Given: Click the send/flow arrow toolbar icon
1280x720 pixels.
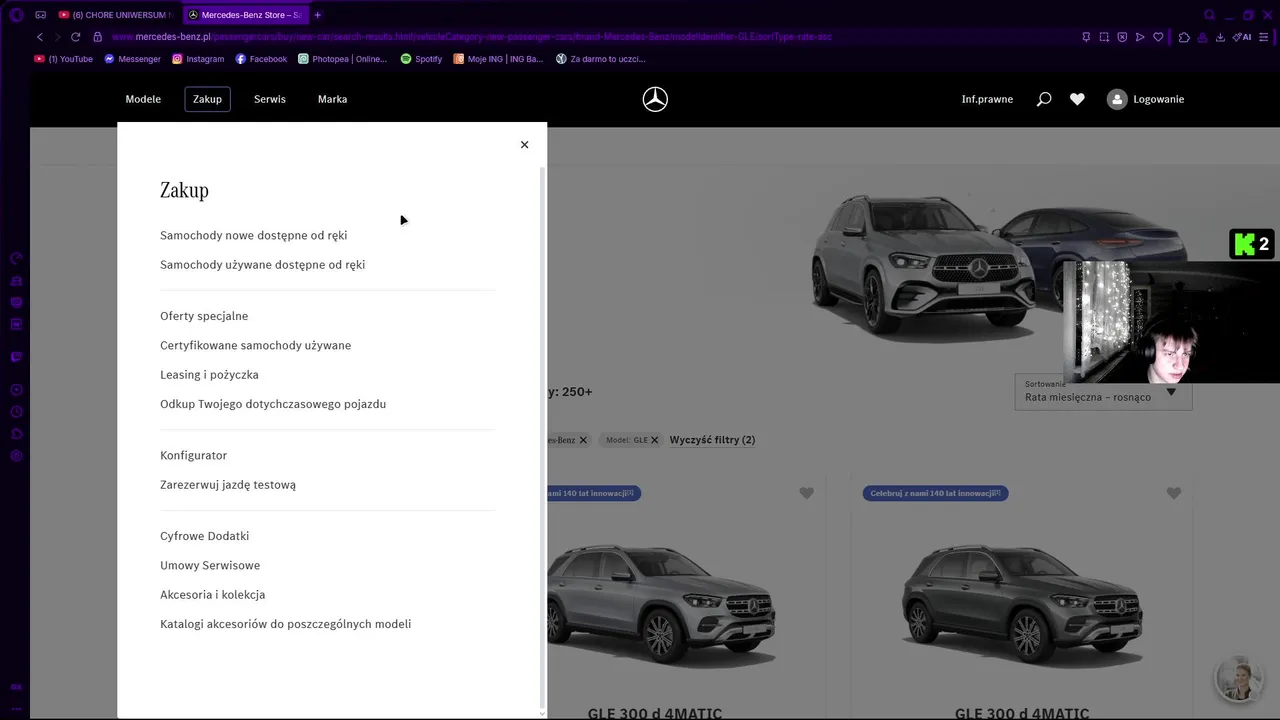Looking at the screenshot, I should pos(1140,37).
